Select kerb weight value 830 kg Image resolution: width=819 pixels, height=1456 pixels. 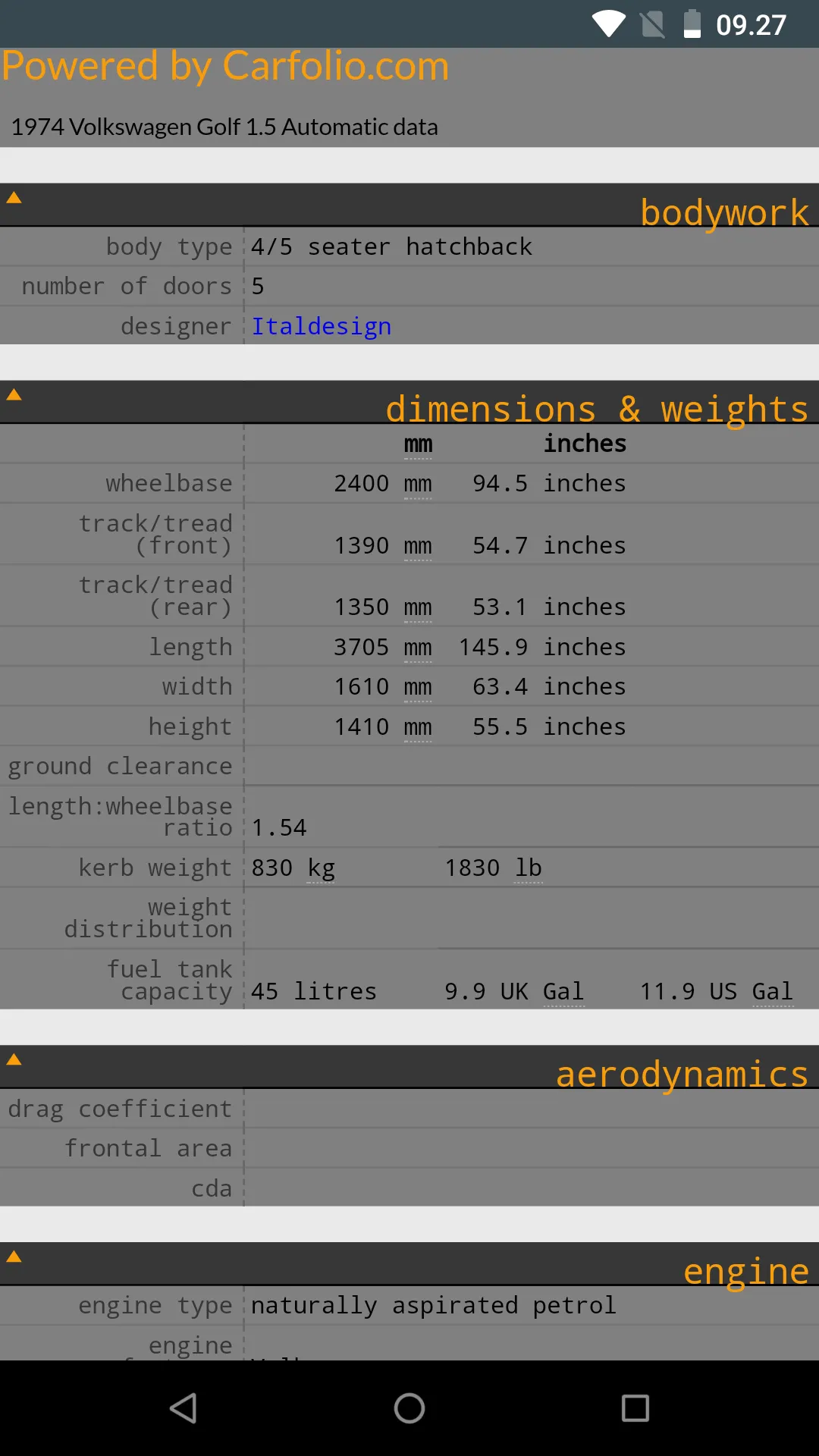pyautogui.click(x=293, y=868)
